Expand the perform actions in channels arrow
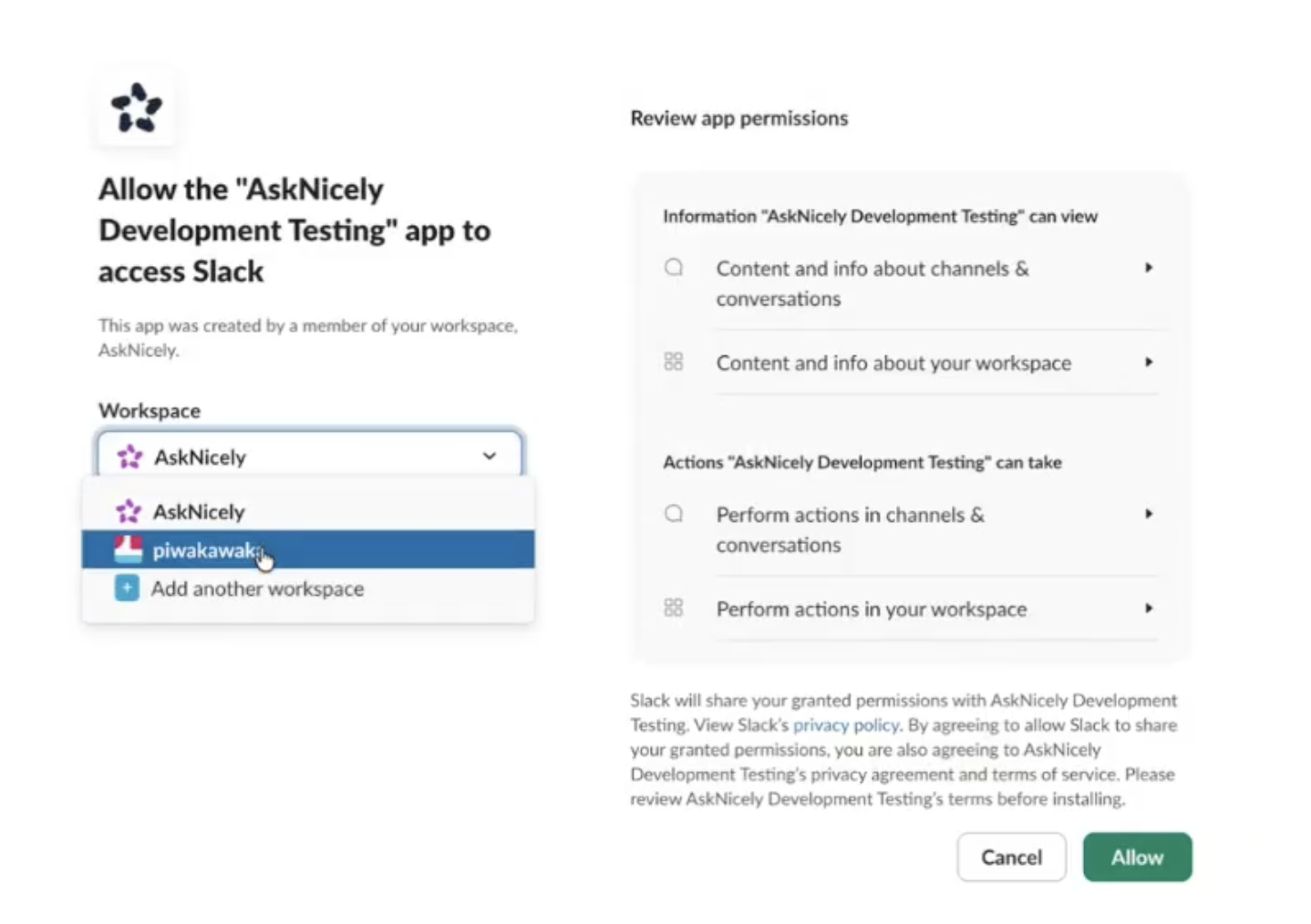 1149,514
